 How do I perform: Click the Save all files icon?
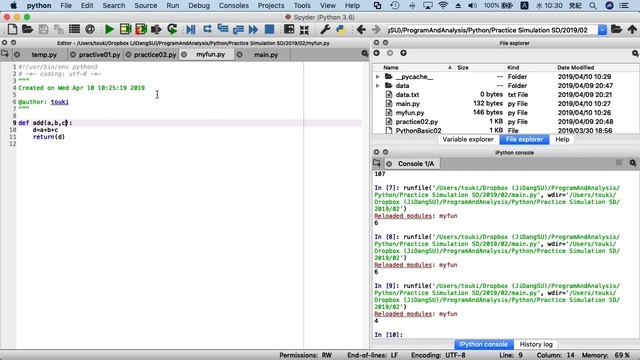click(x=59, y=29)
